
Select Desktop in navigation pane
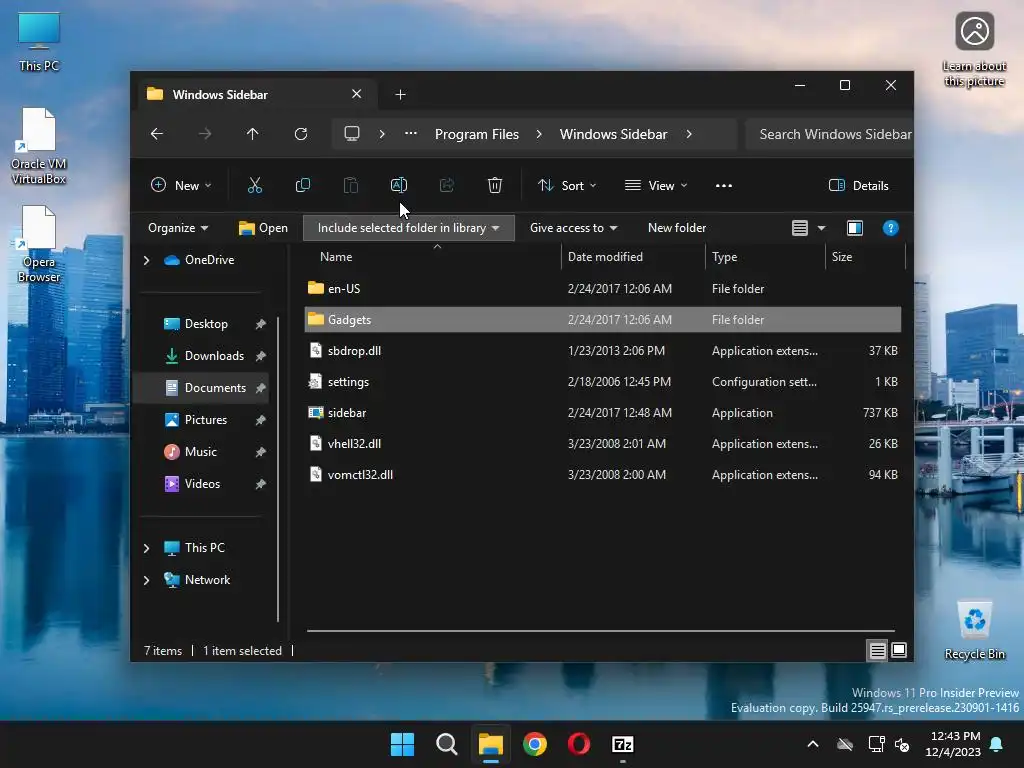click(x=206, y=324)
